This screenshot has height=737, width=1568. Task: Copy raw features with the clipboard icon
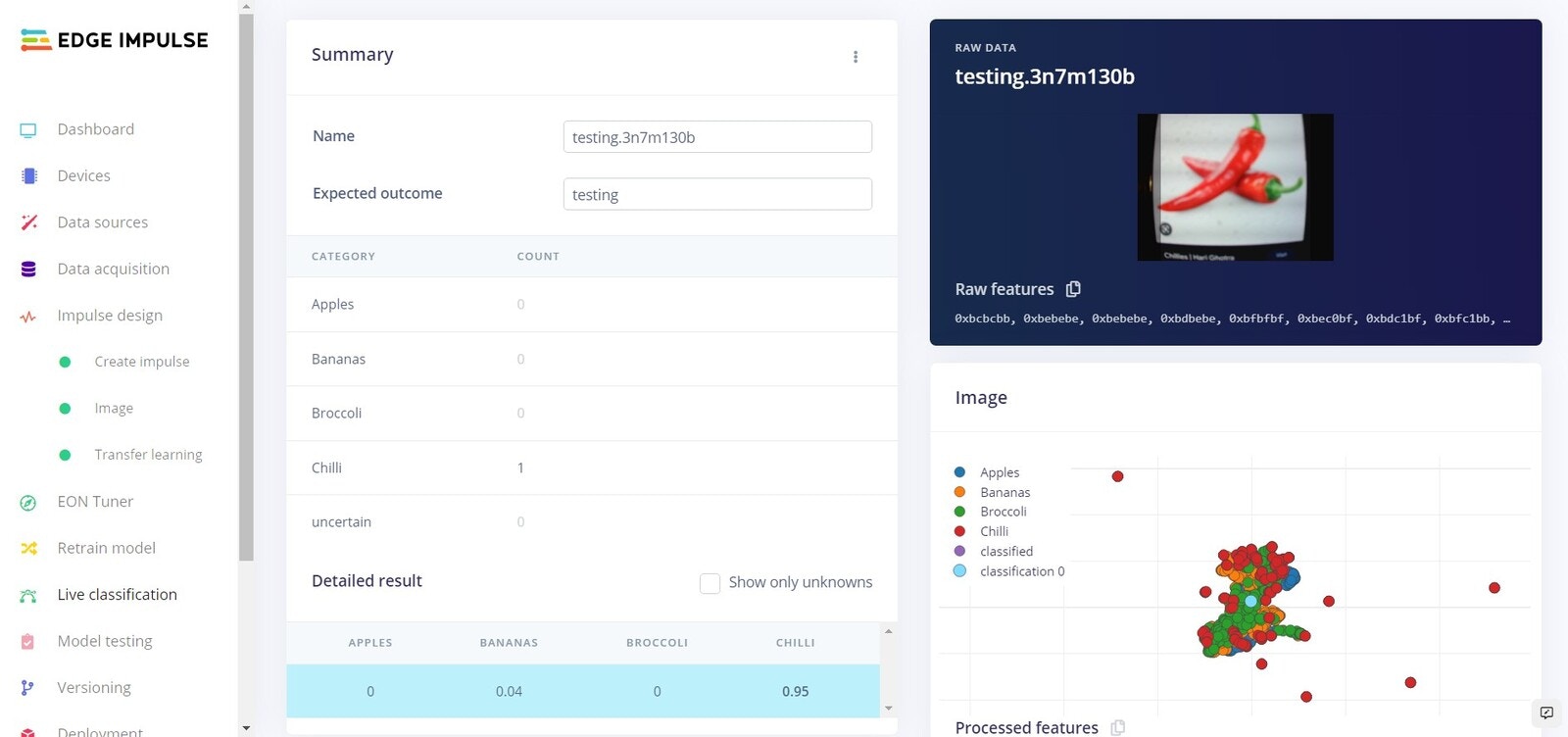point(1073,289)
